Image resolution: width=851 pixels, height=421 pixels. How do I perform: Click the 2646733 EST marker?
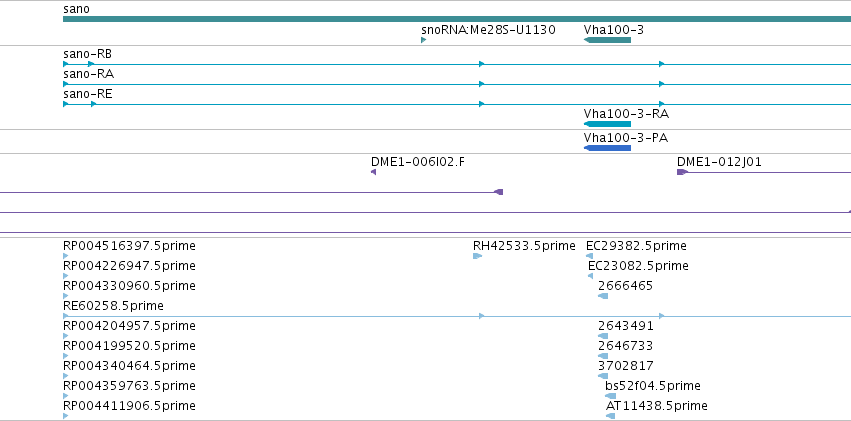click(603, 356)
